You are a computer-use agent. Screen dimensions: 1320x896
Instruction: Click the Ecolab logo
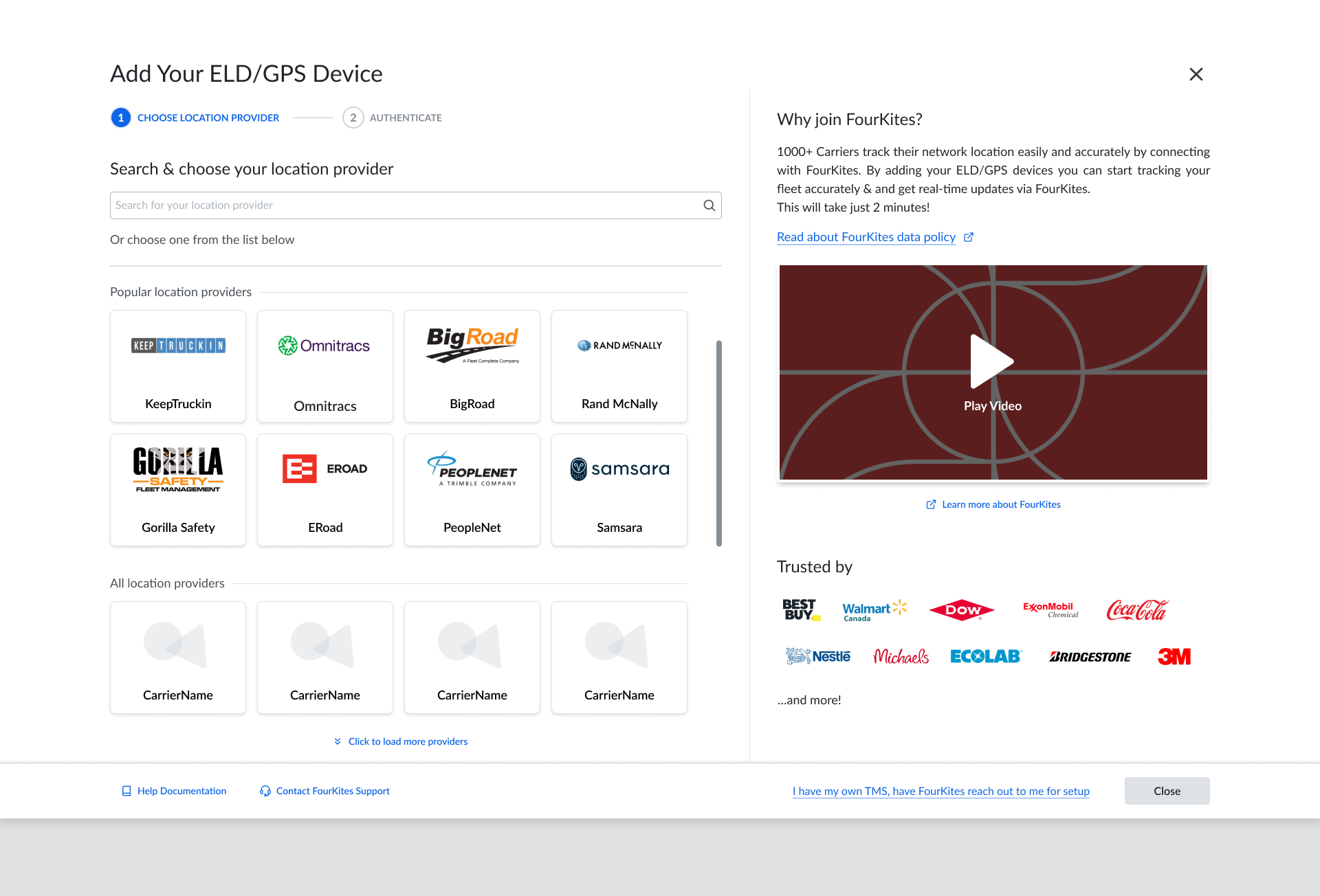coord(986,656)
